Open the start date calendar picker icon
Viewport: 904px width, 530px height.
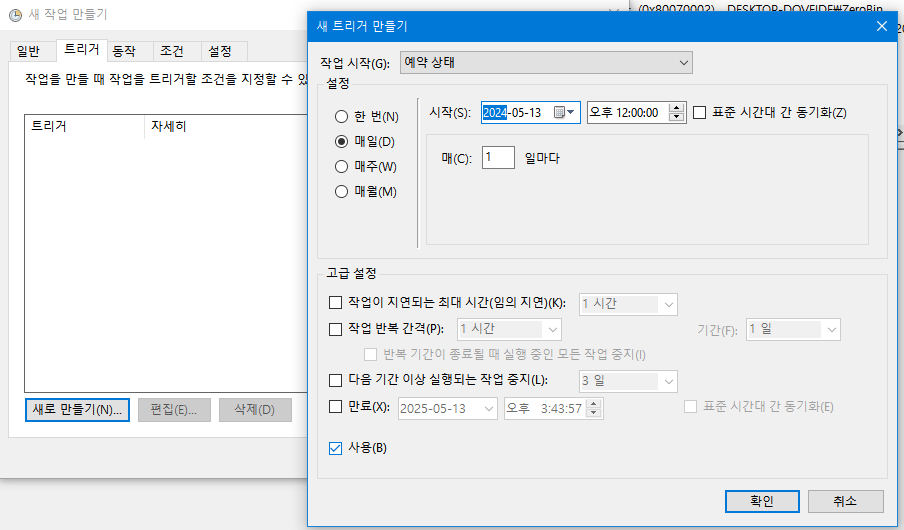point(564,112)
